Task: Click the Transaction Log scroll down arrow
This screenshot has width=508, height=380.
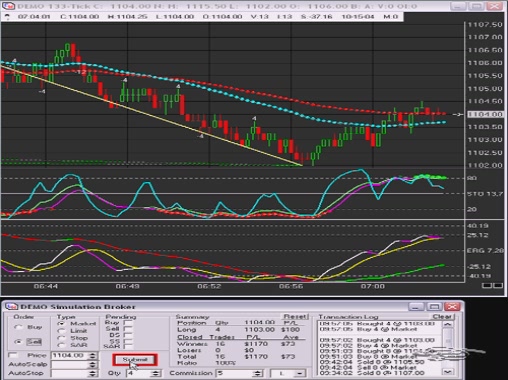Action: pos(448,371)
